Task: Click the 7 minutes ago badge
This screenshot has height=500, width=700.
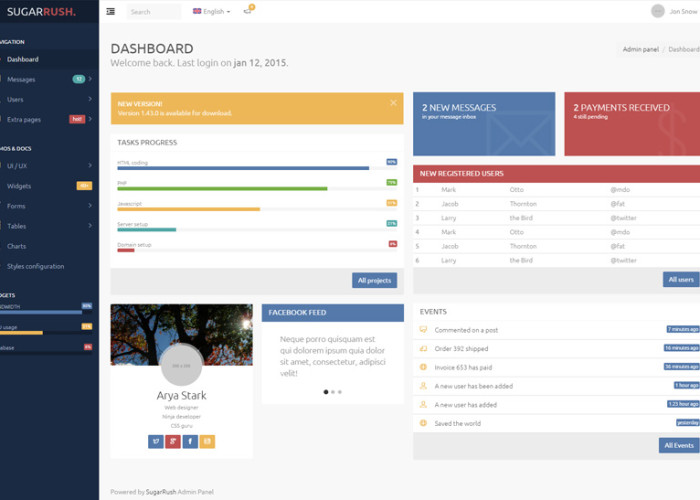Action: pyautogui.click(x=683, y=329)
